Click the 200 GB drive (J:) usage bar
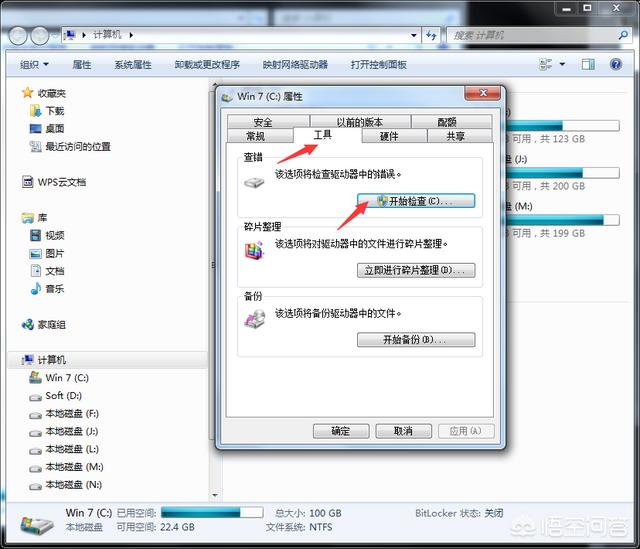 point(562,173)
